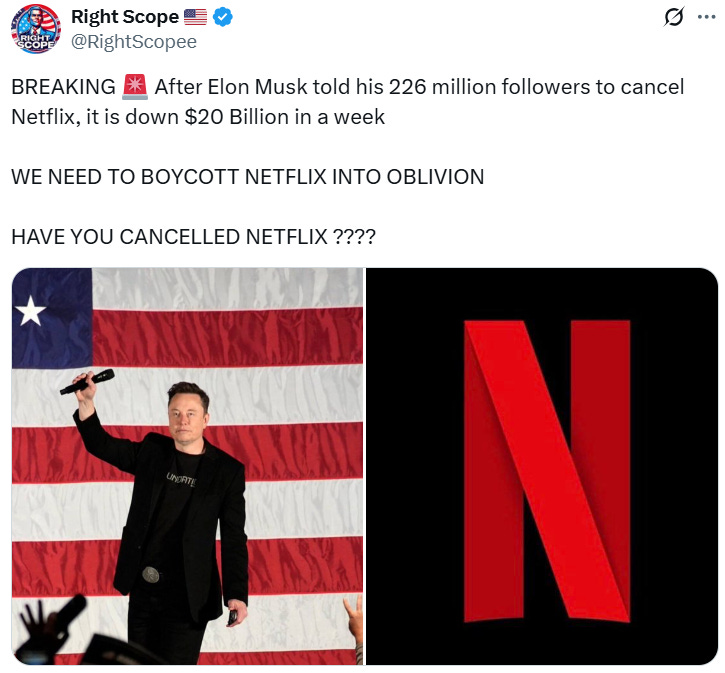
Task: Click the HAVE YOU CANCELLED NETFLIX line
Action: point(193,237)
